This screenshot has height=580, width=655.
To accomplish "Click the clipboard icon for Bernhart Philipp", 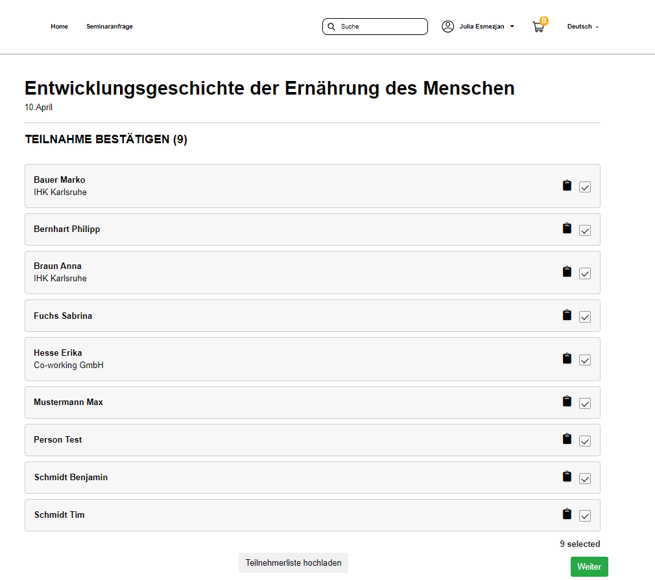I will 567,229.
